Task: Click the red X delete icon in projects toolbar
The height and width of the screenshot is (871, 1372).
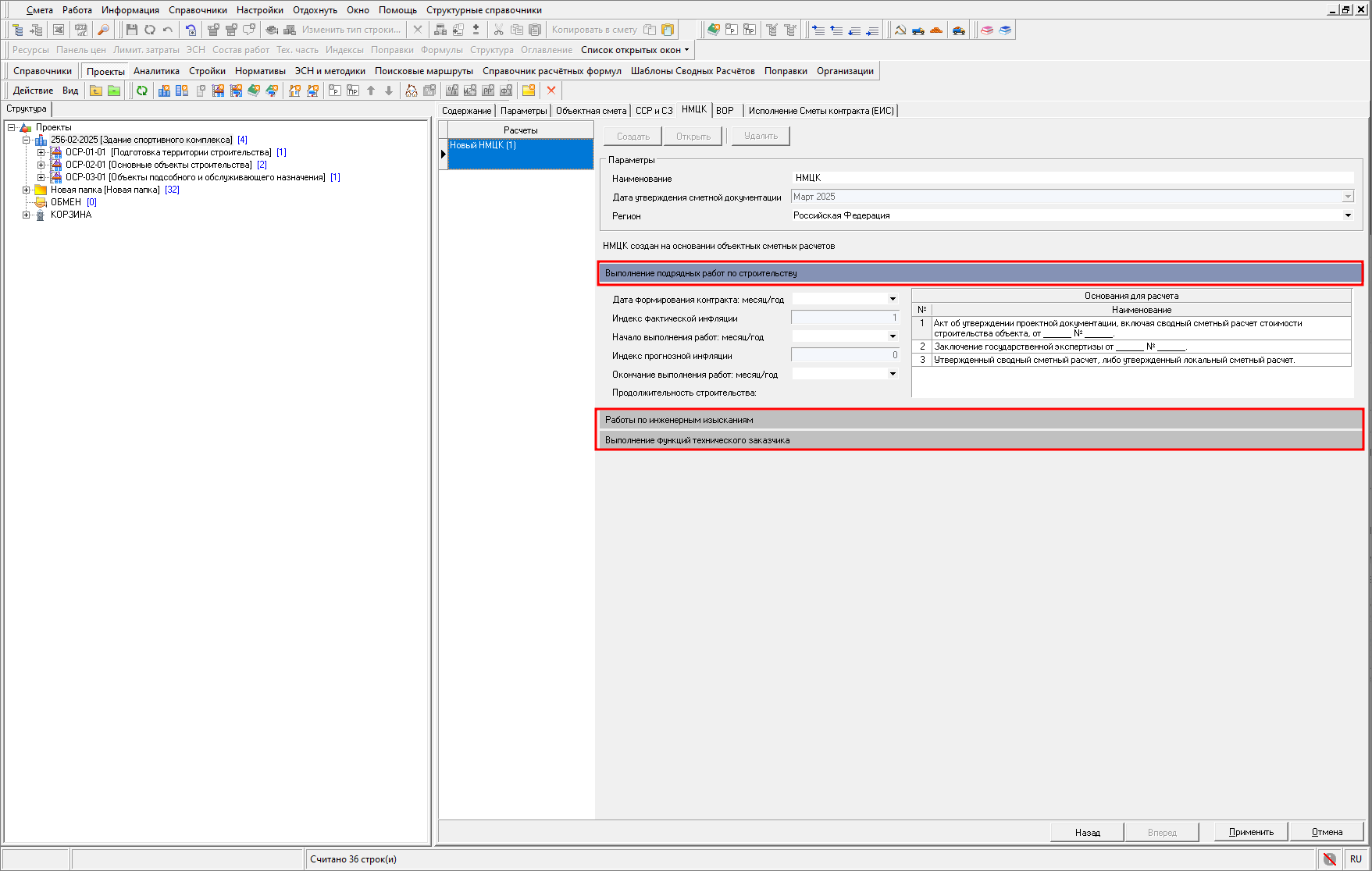Action: 551,91
